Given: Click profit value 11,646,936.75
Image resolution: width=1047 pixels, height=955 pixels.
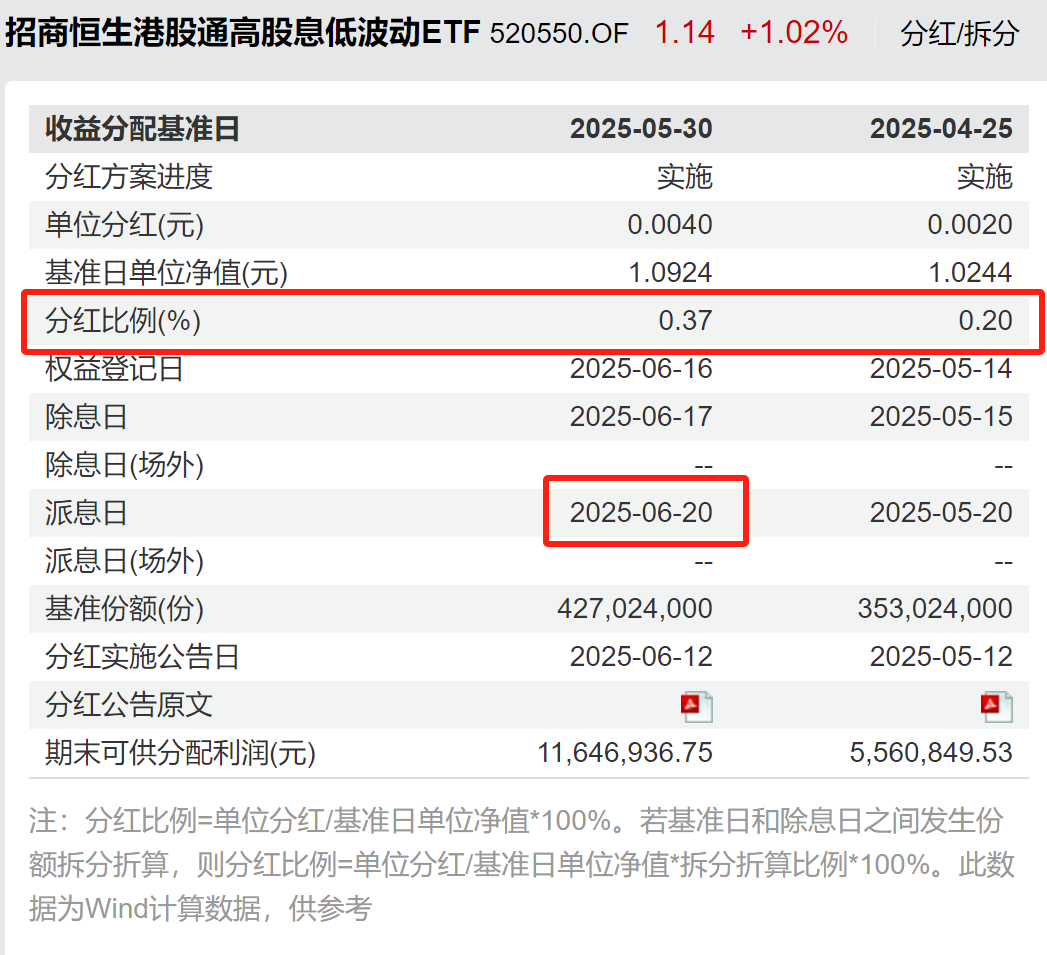Looking at the screenshot, I should [625, 754].
